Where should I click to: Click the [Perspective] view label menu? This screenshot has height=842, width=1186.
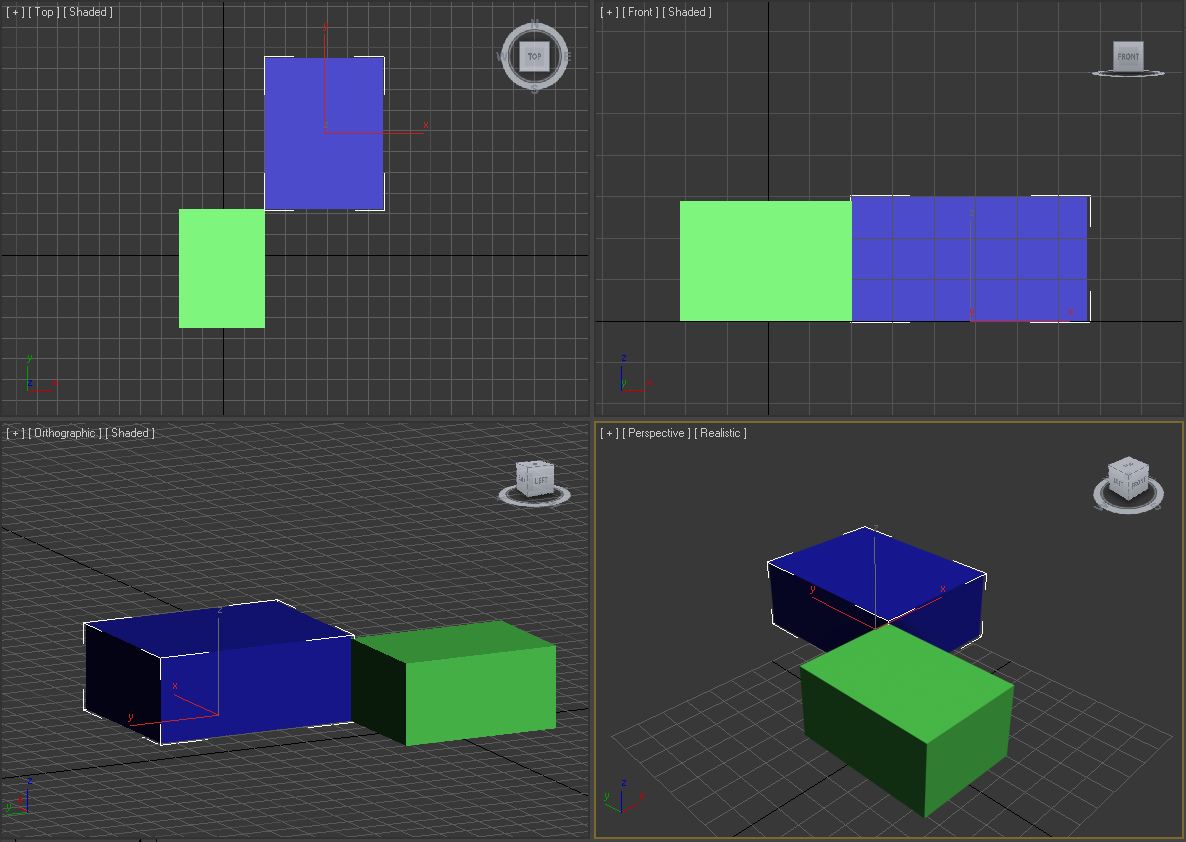pos(657,433)
